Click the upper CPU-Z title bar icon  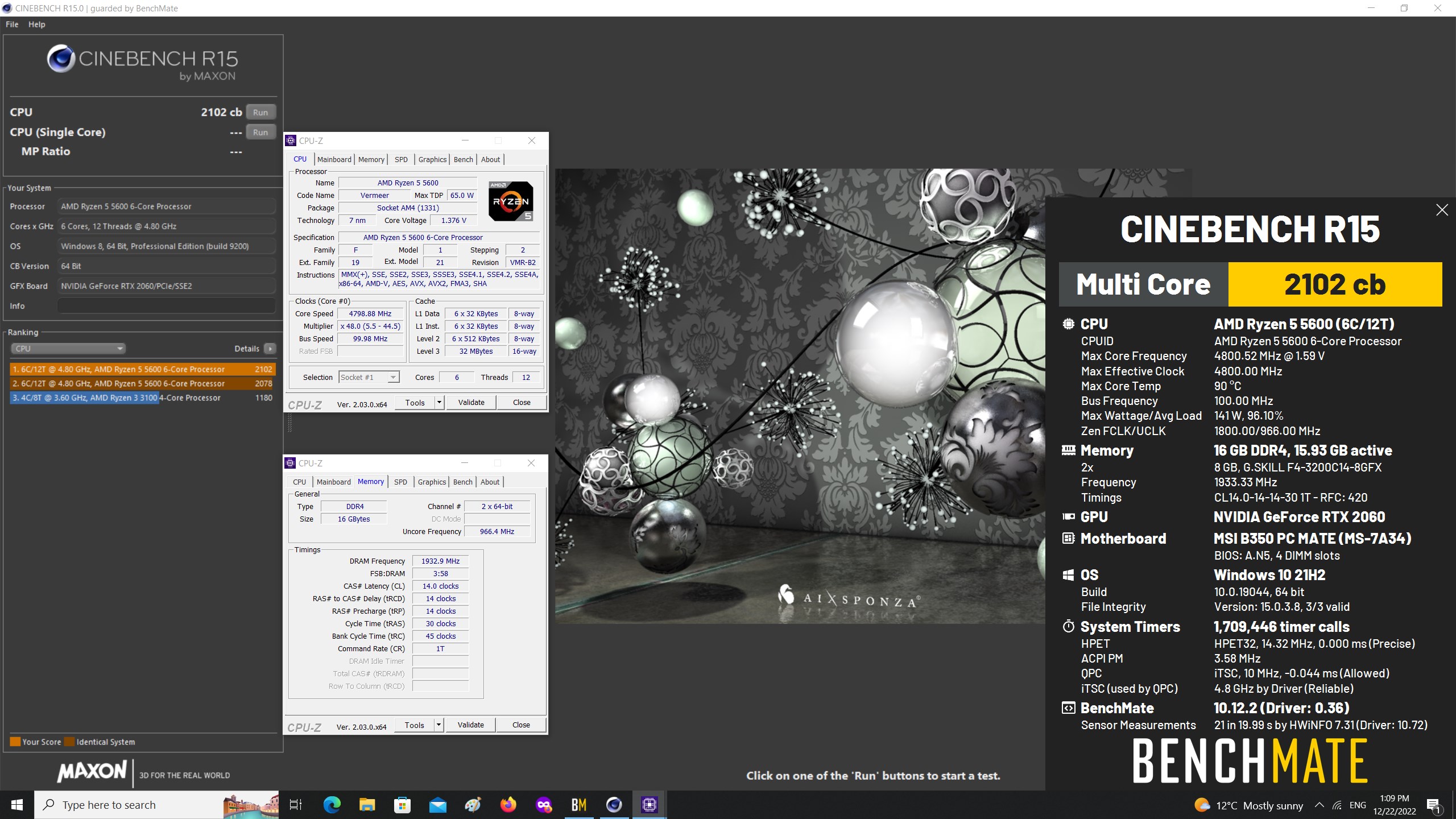[x=291, y=140]
